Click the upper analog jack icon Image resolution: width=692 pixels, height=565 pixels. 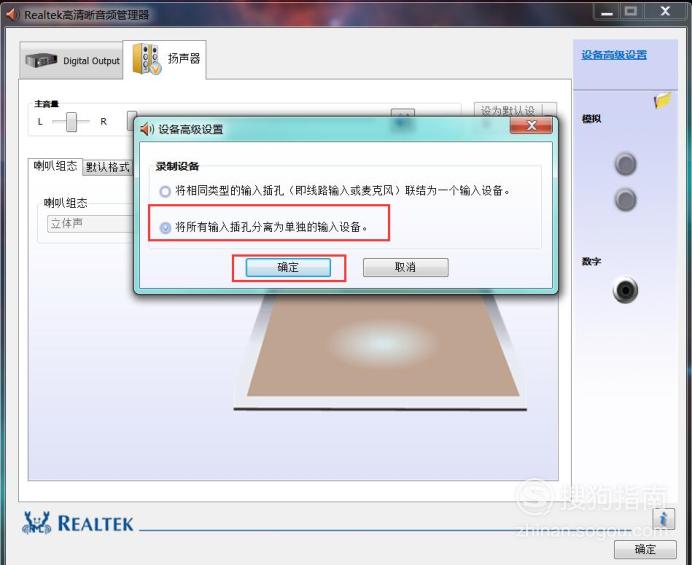pyautogui.click(x=625, y=164)
